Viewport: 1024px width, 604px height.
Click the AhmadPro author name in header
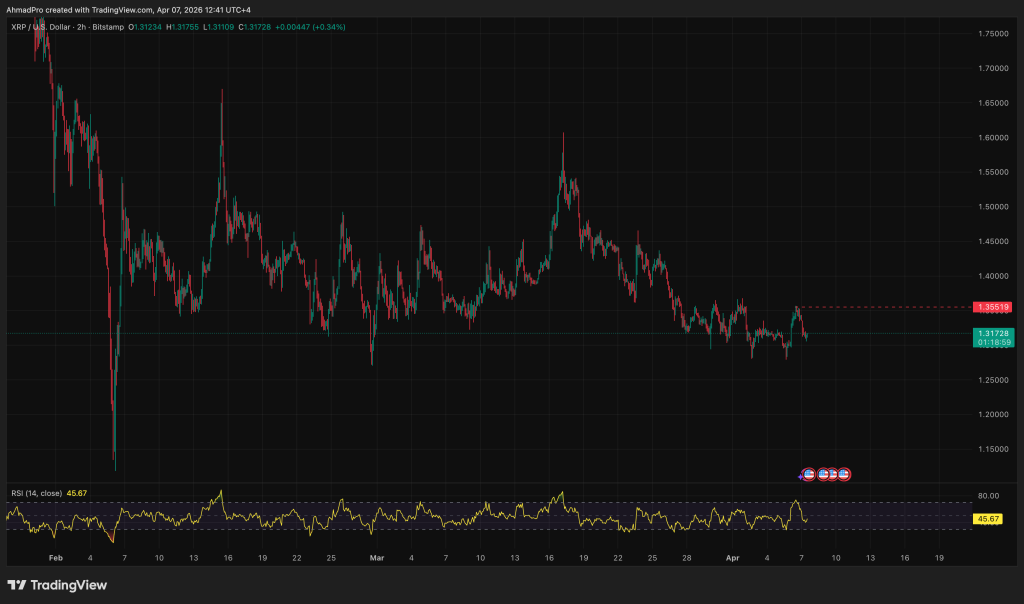tap(26, 9)
